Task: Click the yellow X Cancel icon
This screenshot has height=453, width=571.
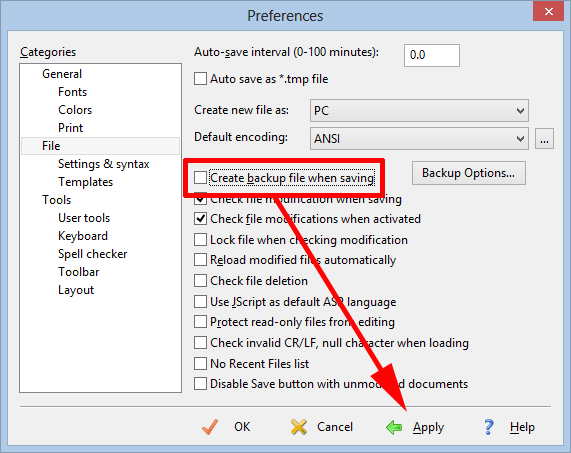Action: (299, 427)
